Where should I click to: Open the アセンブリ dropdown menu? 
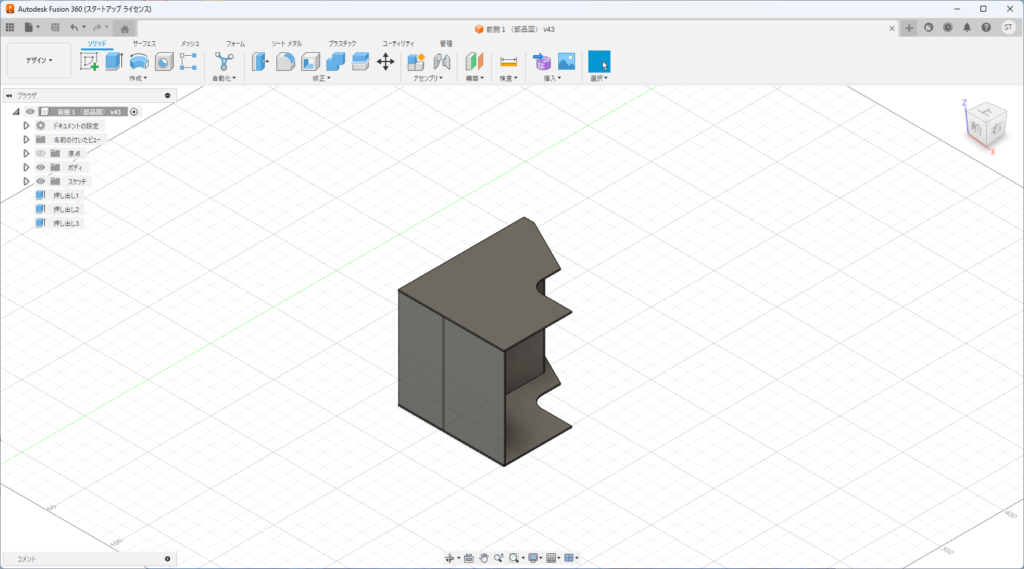click(x=428, y=78)
